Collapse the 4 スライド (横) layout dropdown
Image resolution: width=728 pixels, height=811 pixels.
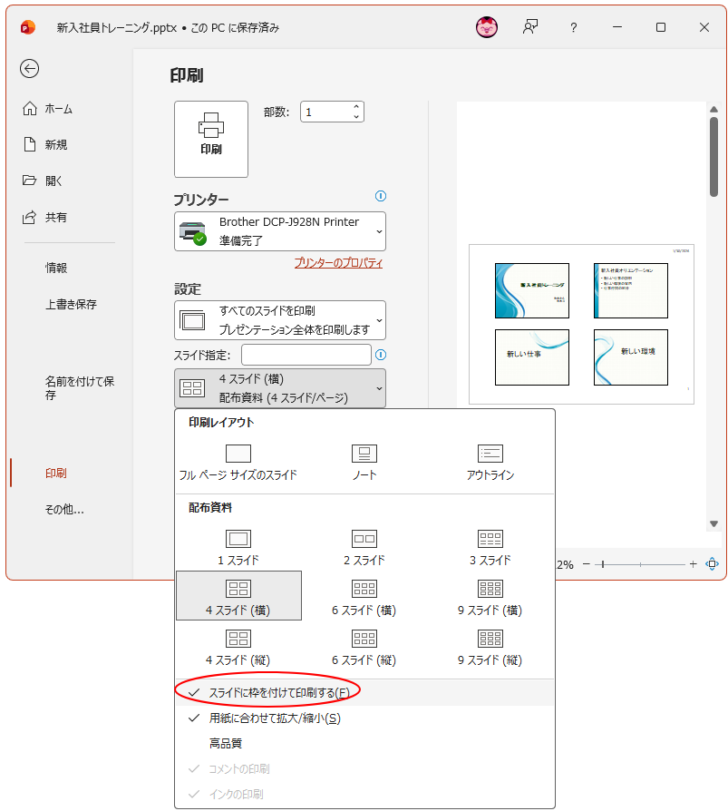click(x=280, y=388)
